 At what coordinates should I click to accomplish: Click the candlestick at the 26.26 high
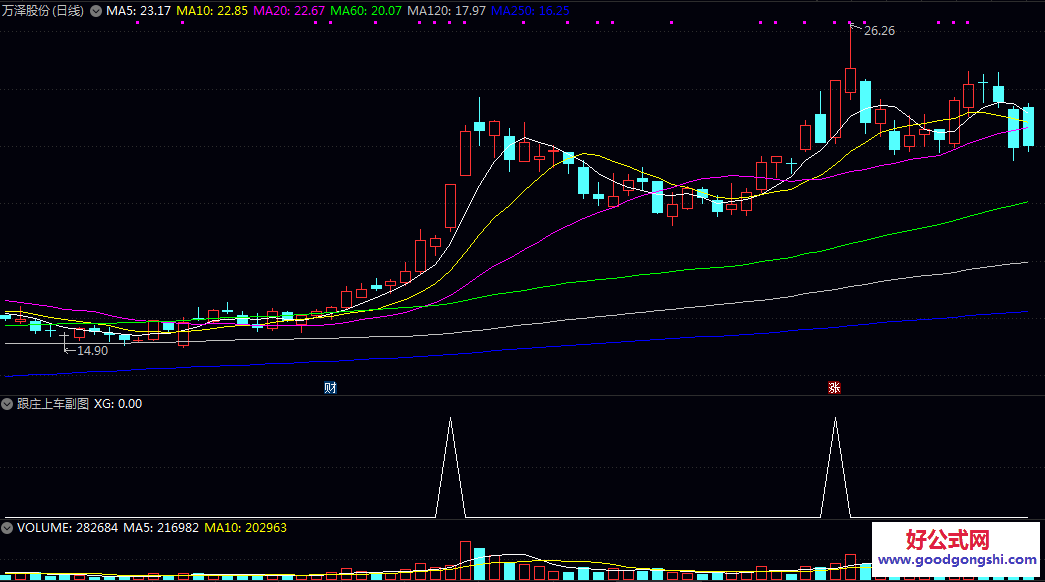pos(850,80)
